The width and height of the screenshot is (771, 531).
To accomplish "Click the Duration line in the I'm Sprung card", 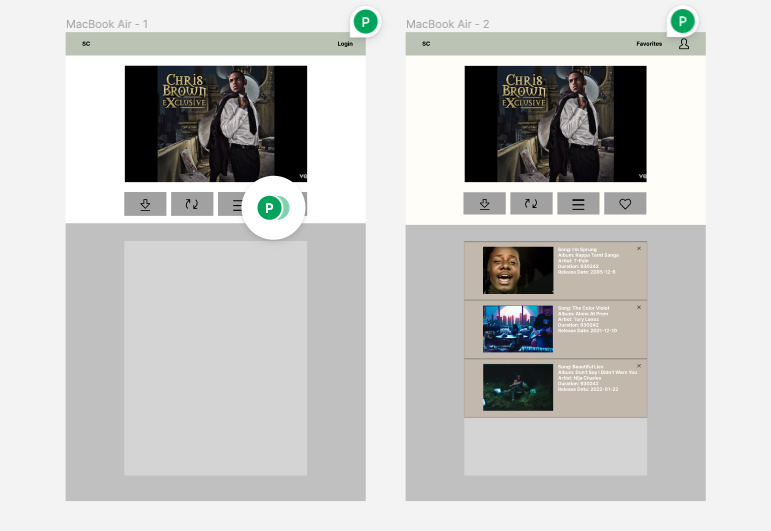I will pos(578,266).
